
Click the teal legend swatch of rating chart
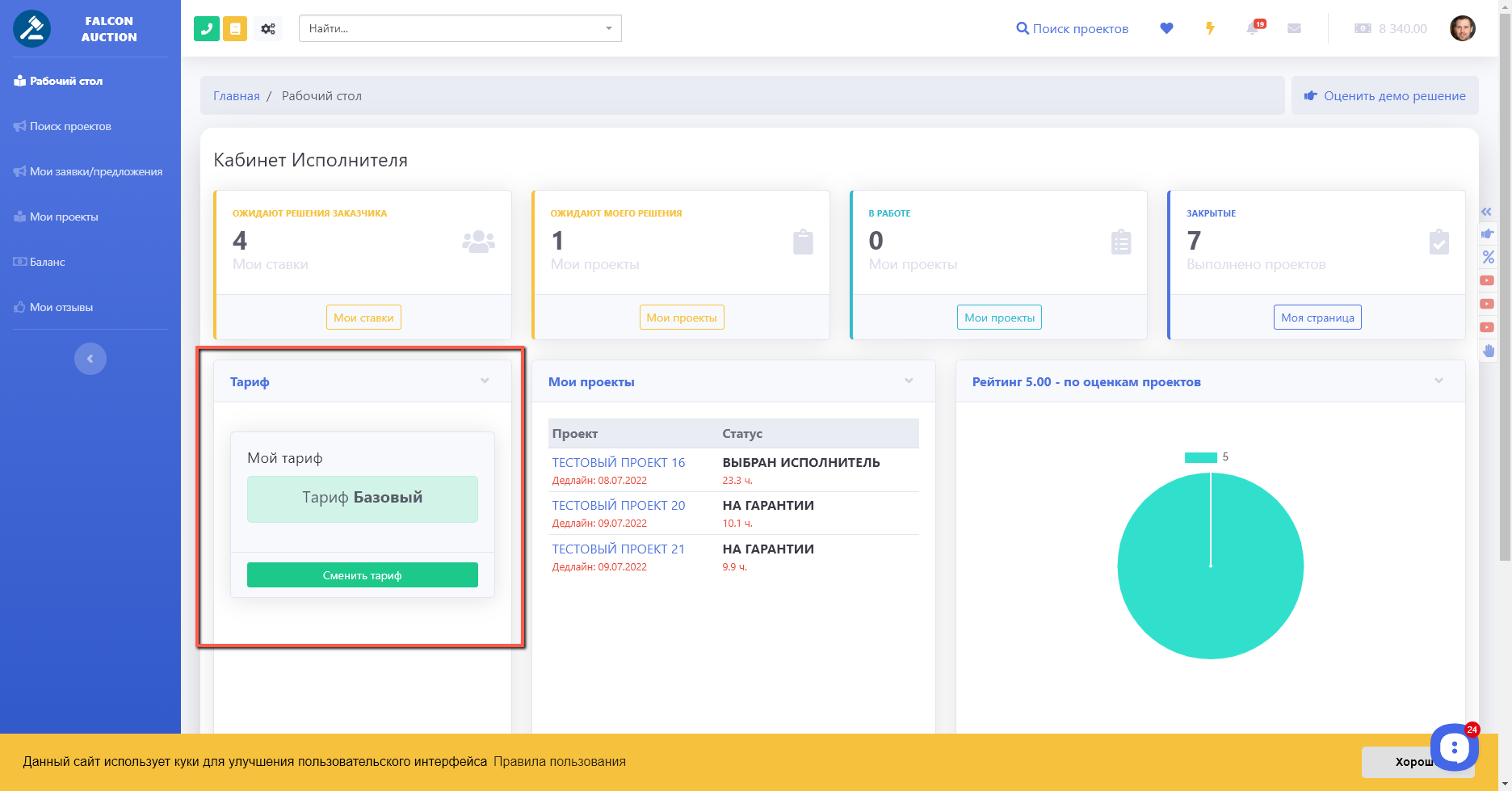tap(1200, 457)
